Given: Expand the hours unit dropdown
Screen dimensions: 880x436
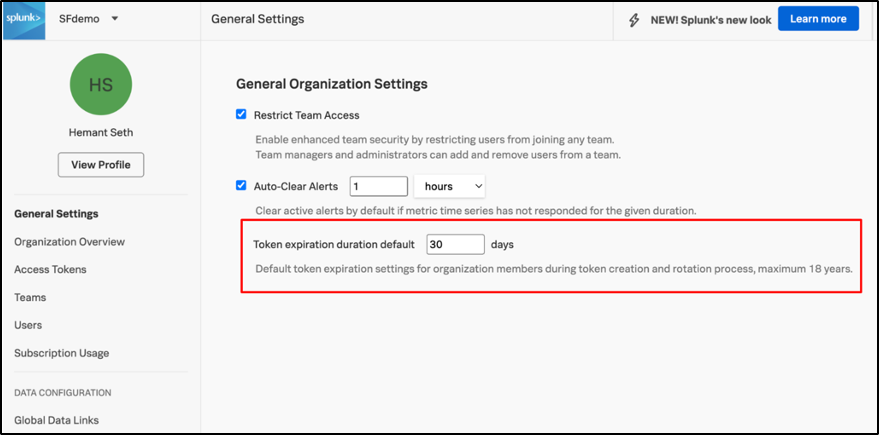Looking at the screenshot, I should pos(449,186).
